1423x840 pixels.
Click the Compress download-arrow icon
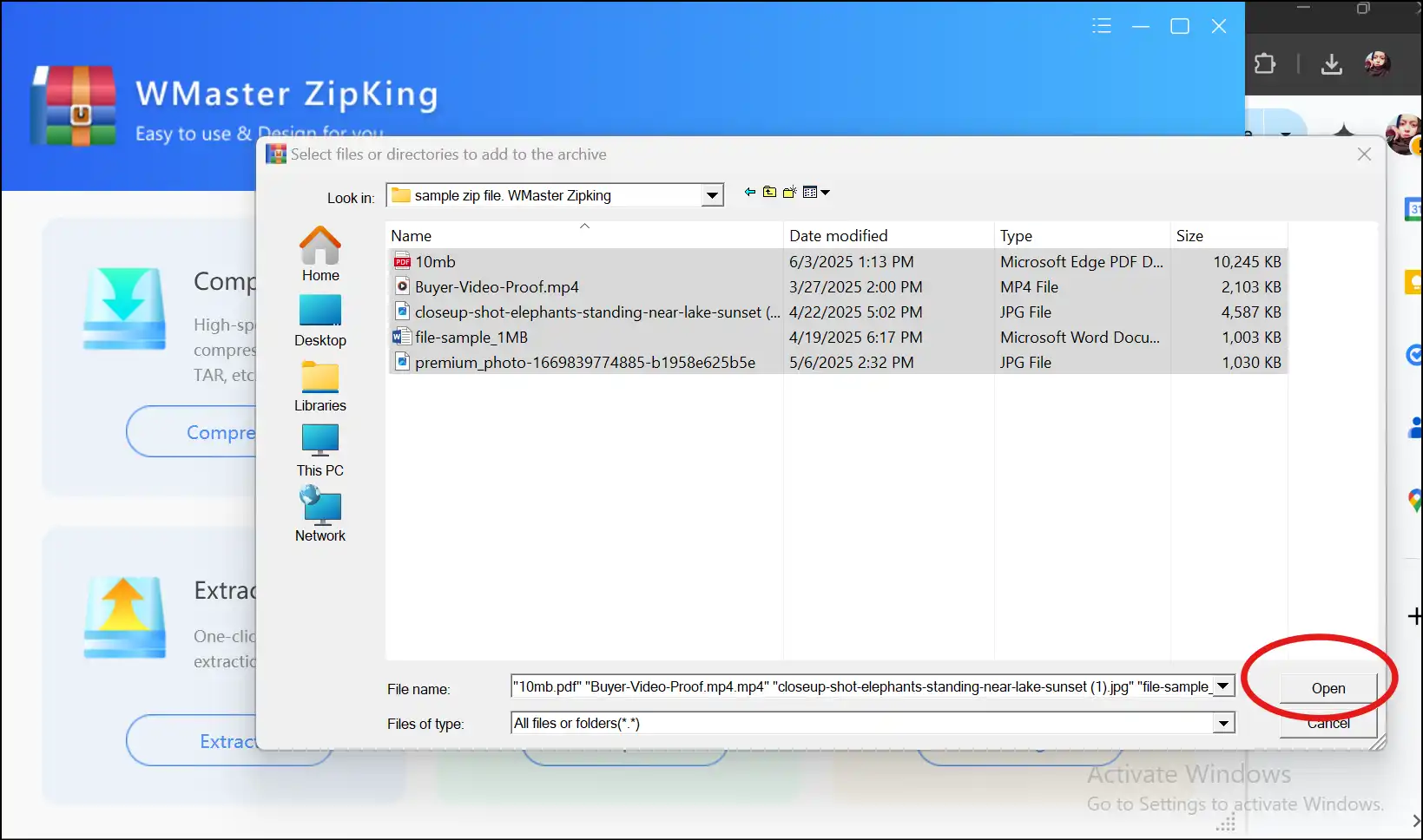pyautogui.click(x=124, y=309)
